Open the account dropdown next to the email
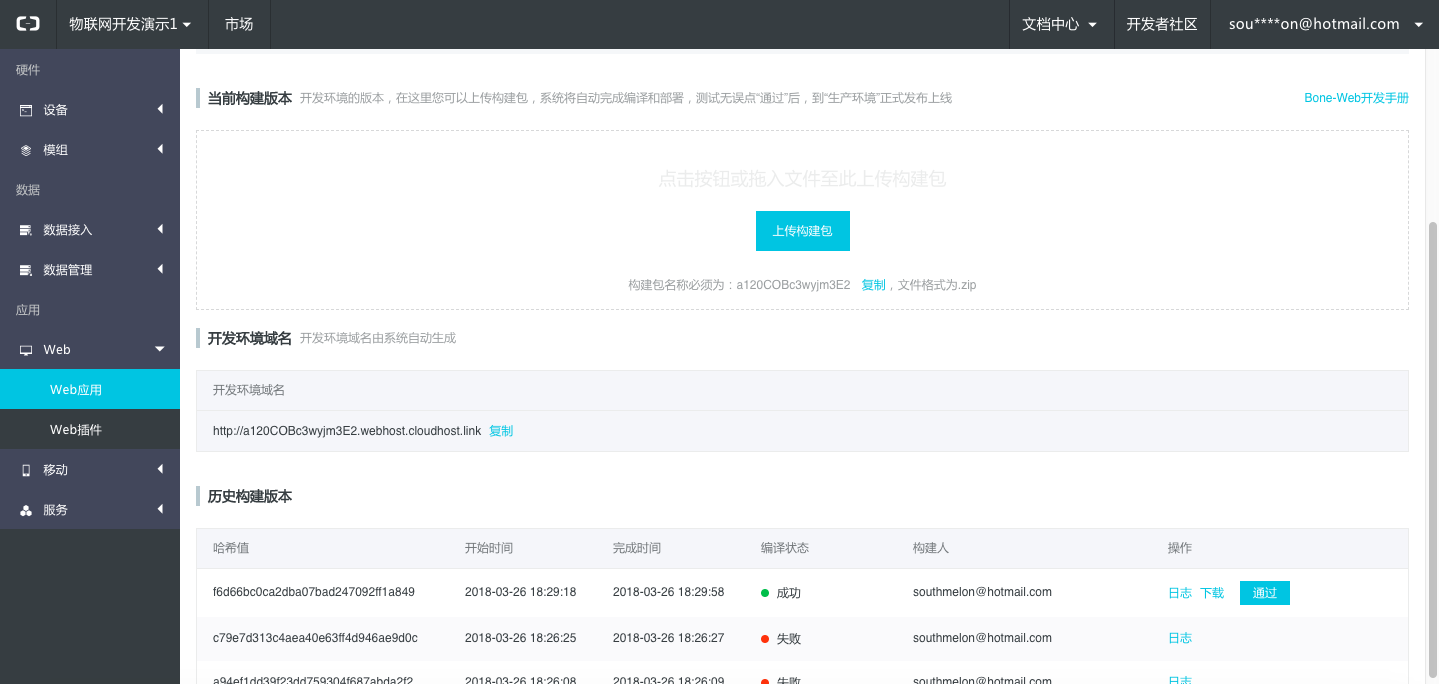The image size is (1439, 684). coord(1418,25)
